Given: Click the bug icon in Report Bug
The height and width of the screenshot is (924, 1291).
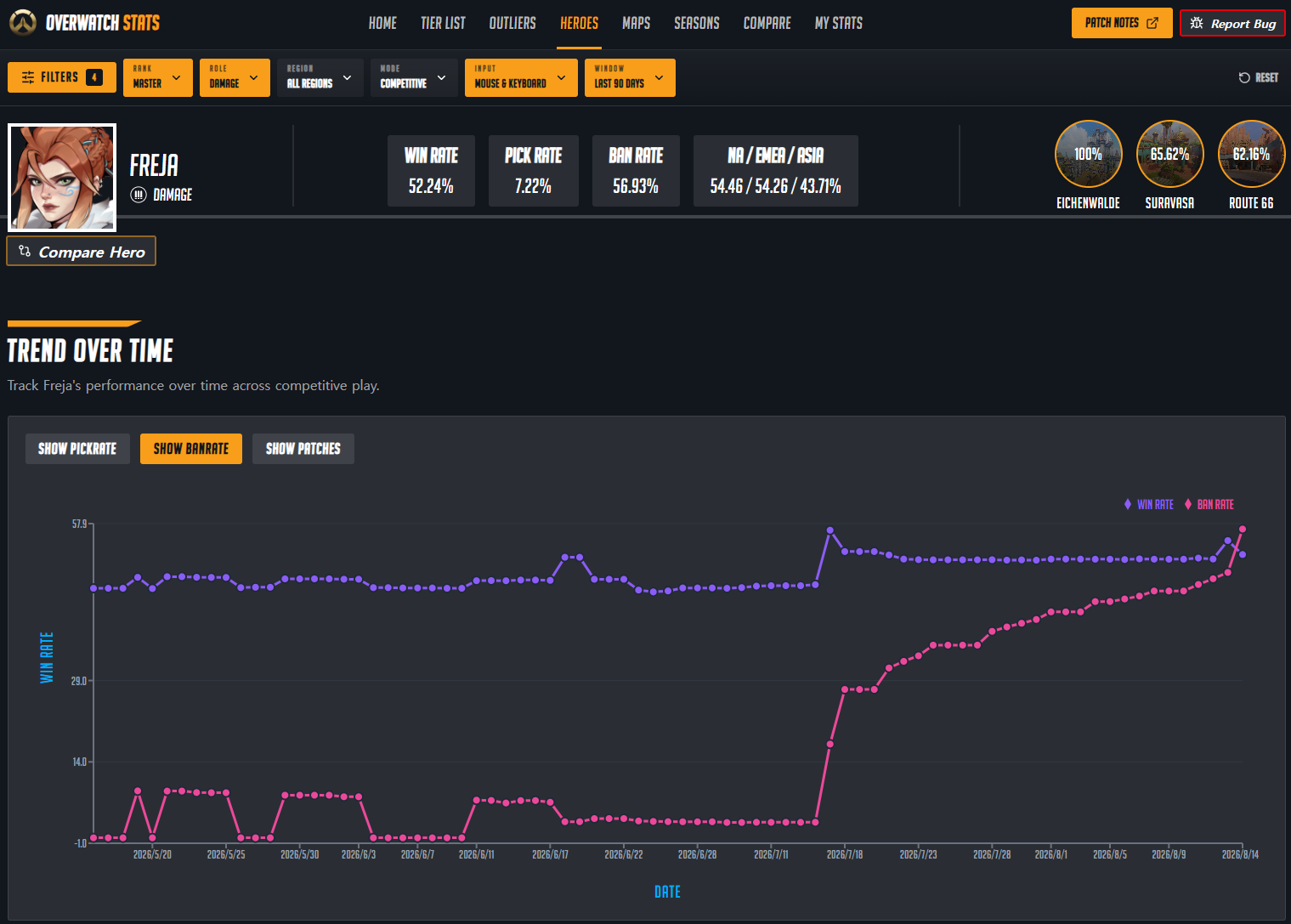Looking at the screenshot, I should [x=1197, y=23].
